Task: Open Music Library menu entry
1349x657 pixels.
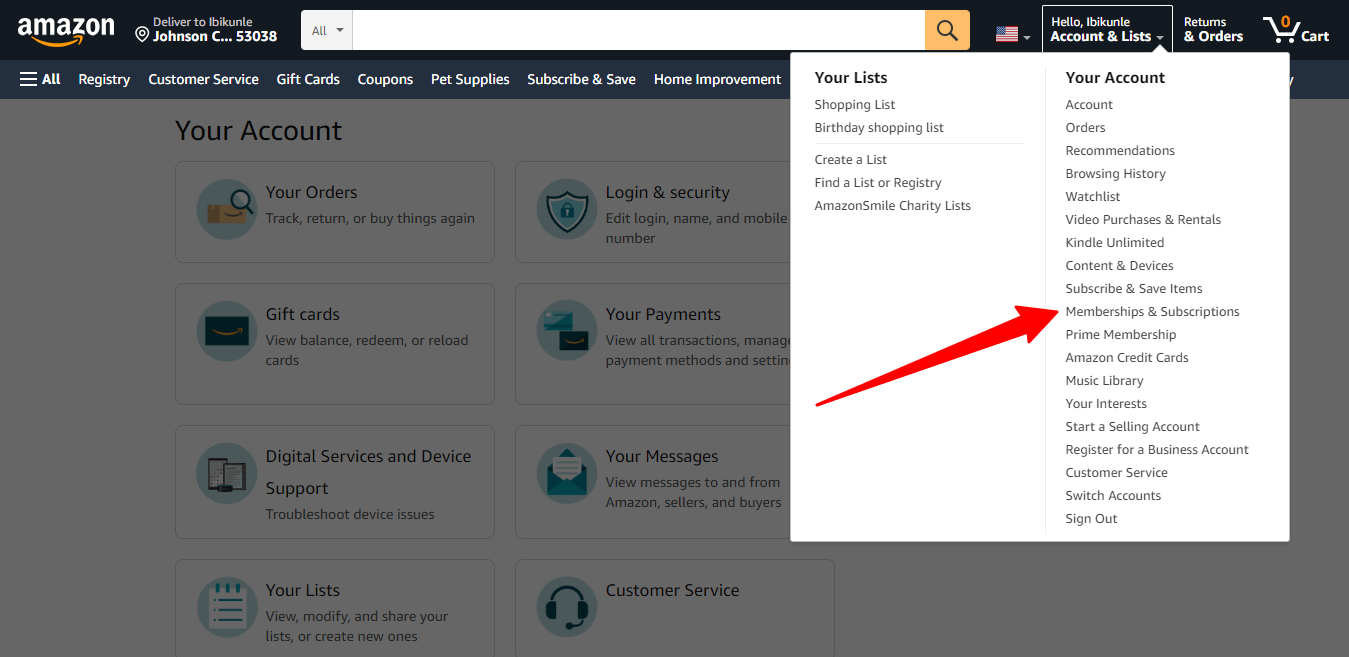Action: tap(1104, 381)
